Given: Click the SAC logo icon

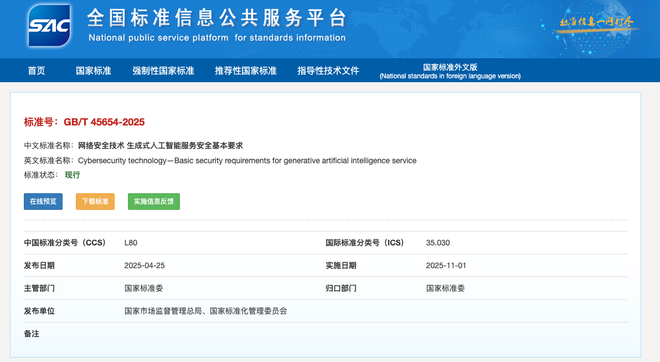Looking at the screenshot, I should [49, 25].
